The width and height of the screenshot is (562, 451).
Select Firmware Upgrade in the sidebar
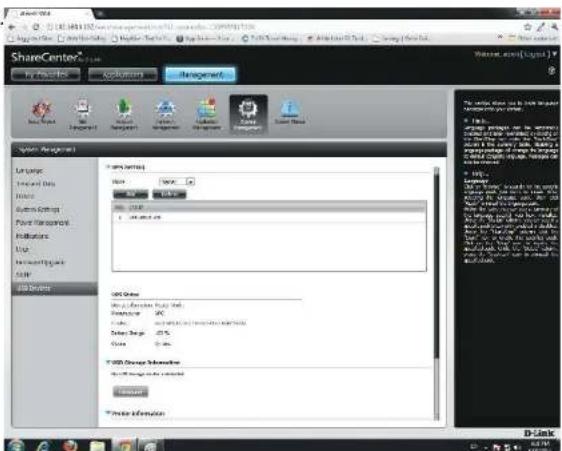pos(40,262)
